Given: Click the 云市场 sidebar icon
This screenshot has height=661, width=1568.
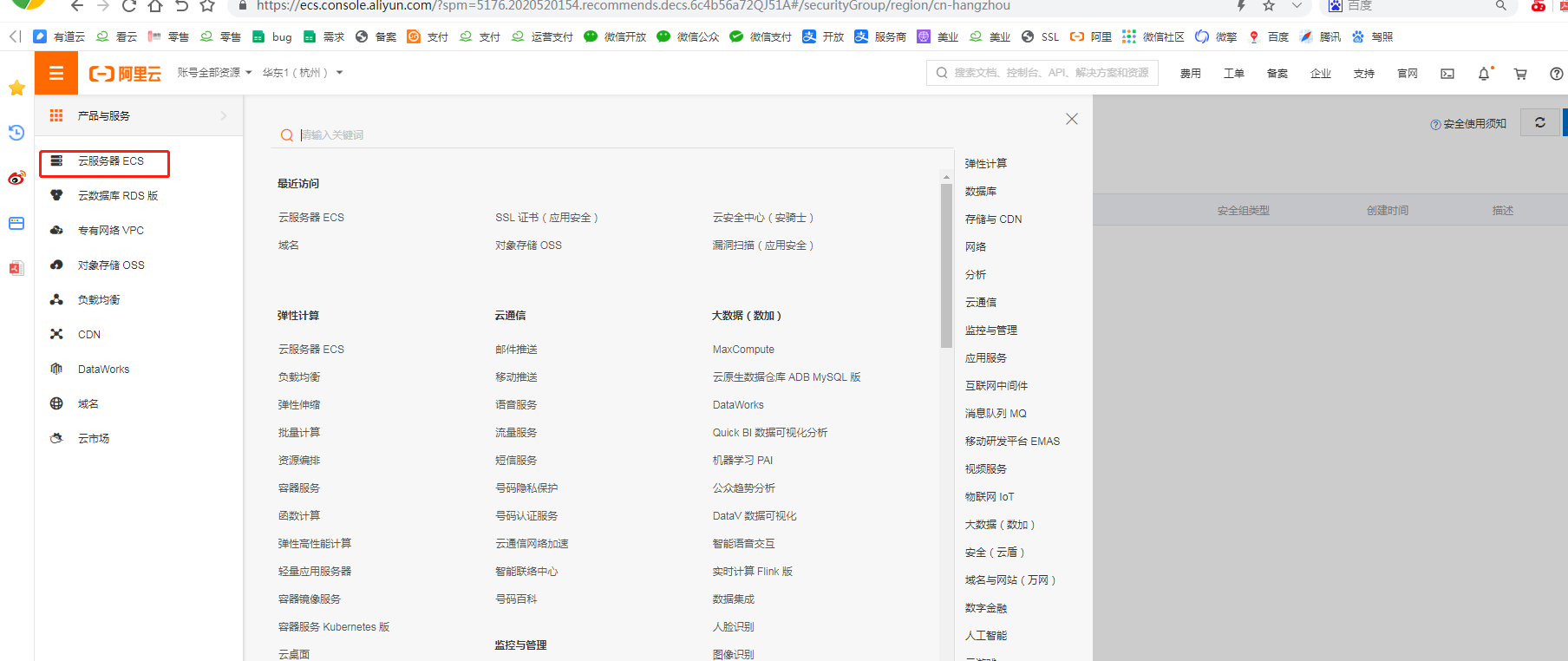Looking at the screenshot, I should coord(56,438).
